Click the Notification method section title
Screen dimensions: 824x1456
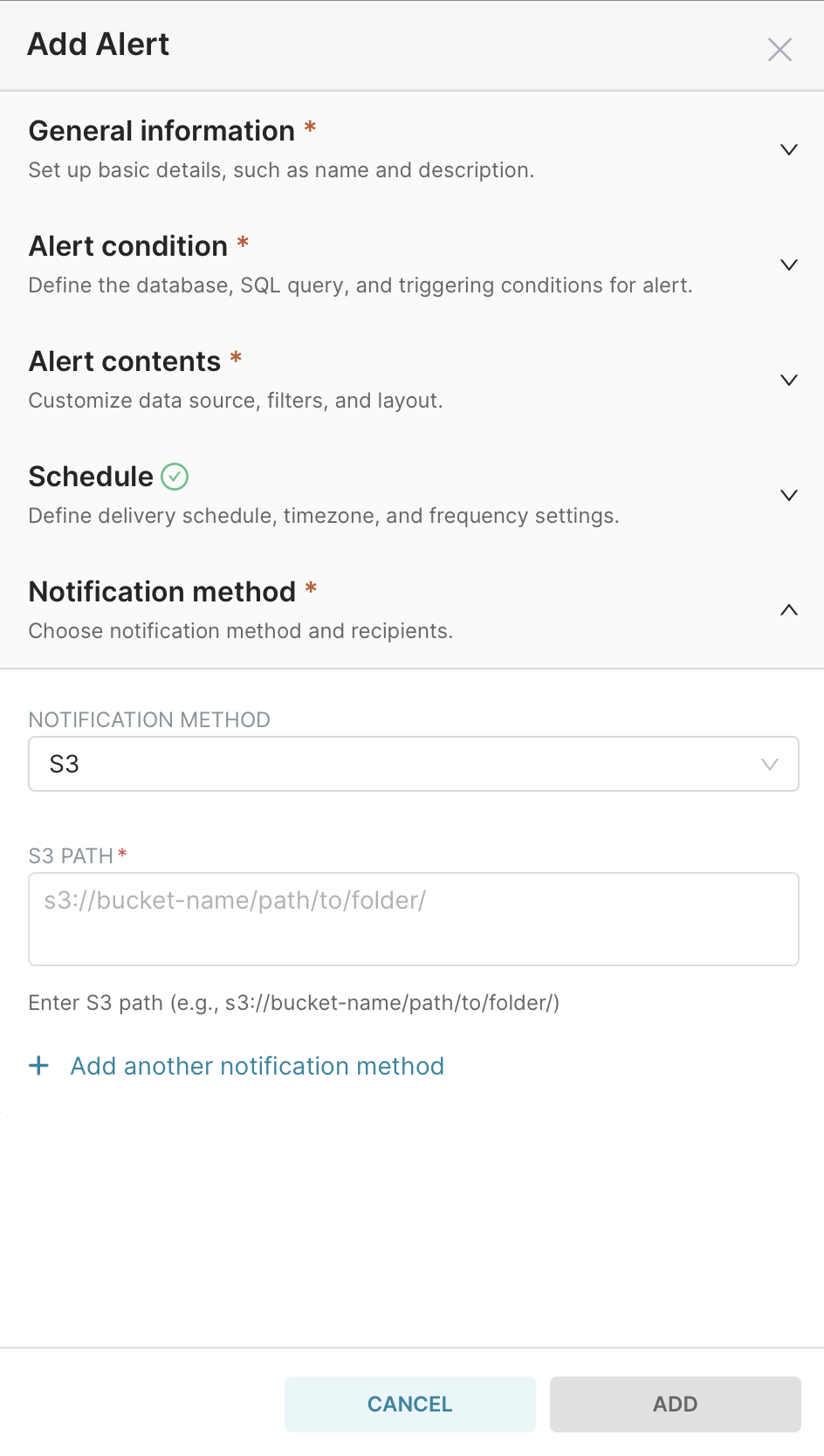coord(162,592)
